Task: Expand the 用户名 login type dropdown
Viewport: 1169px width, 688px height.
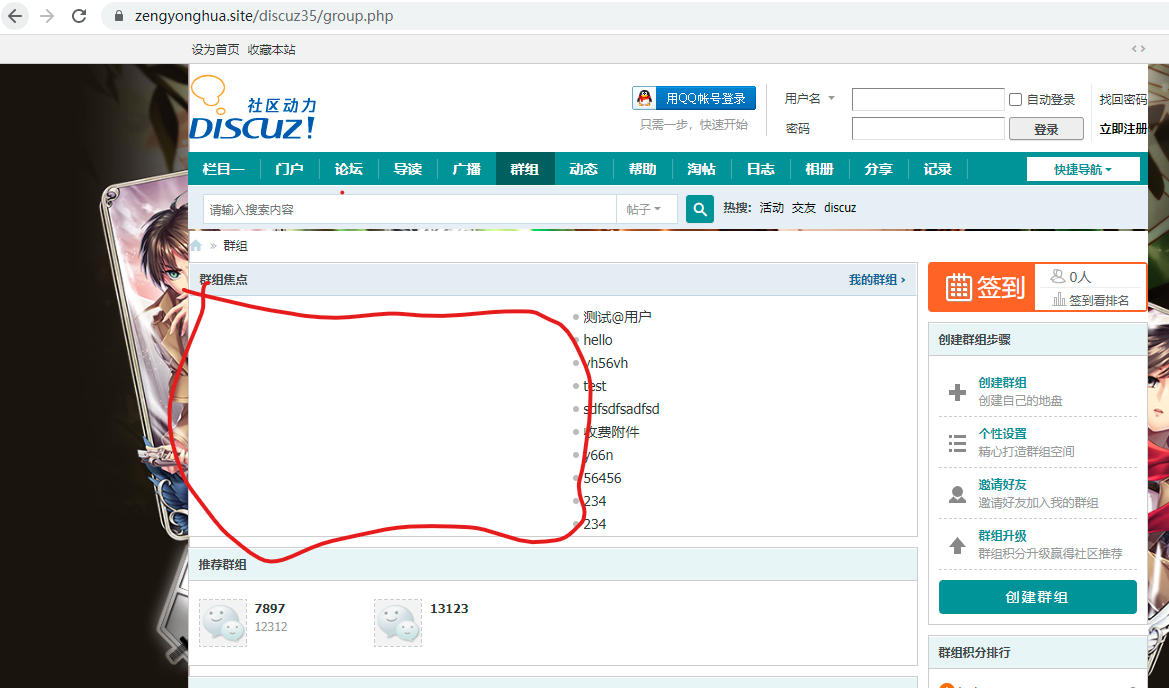Action: click(x=831, y=98)
